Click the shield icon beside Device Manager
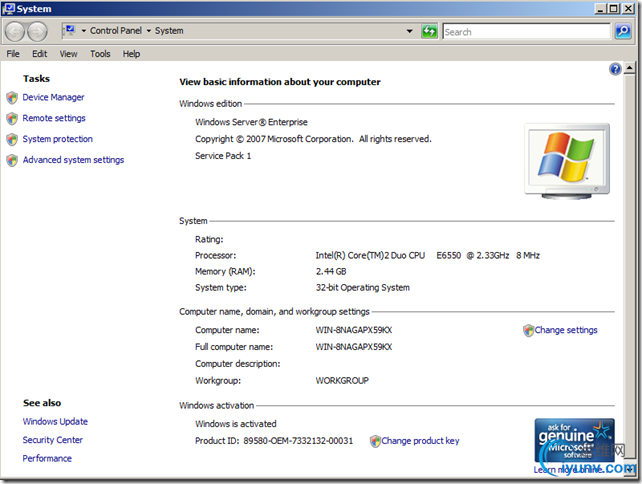Screen dimensions: 642x484 click(12, 97)
